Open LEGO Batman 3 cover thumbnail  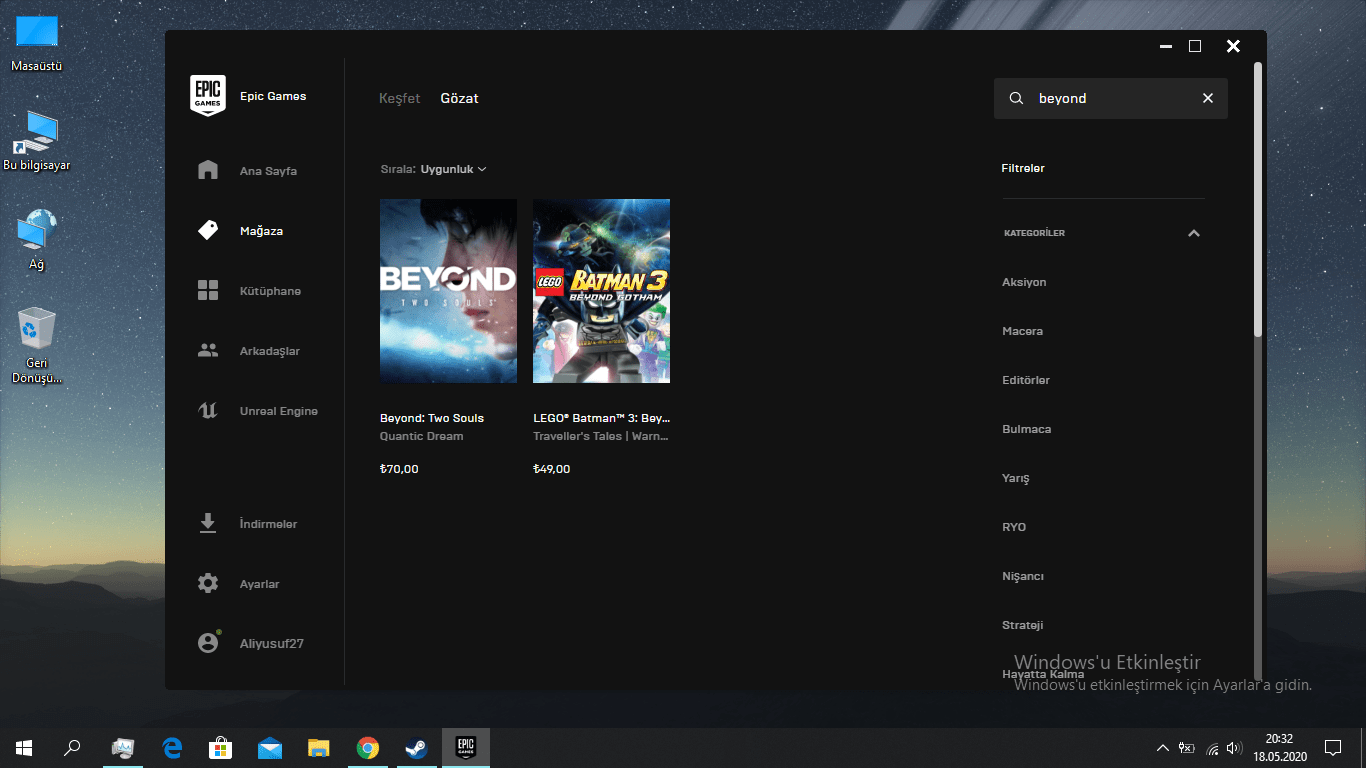click(601, 291)
